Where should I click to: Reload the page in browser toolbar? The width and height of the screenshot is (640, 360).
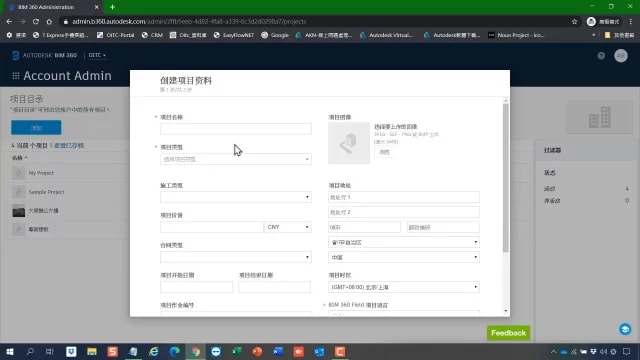[36, 22]
